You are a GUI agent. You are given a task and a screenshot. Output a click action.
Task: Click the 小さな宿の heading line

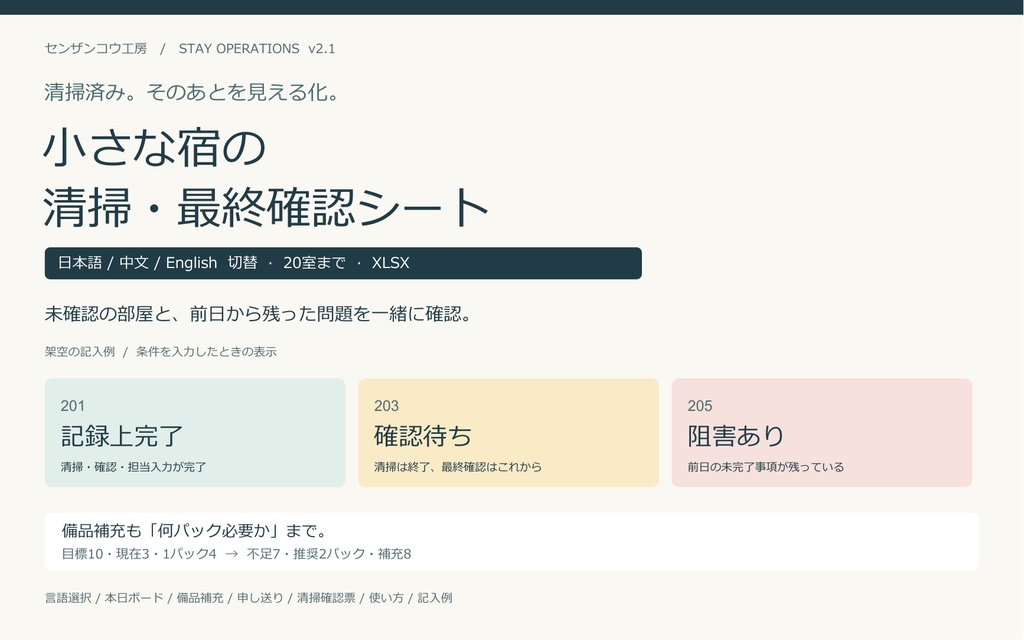point(155,147)
